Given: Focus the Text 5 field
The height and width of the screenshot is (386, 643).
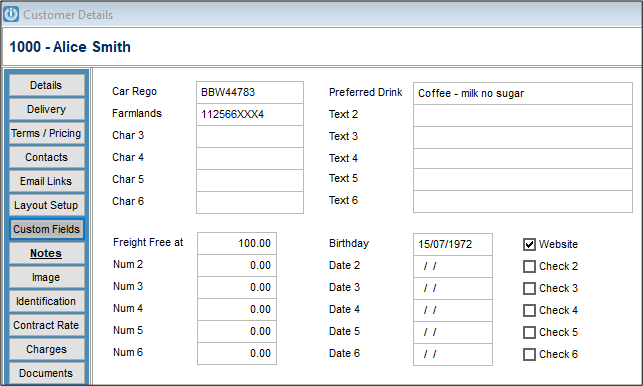Looking at the screenshot, I should (523, 179).
